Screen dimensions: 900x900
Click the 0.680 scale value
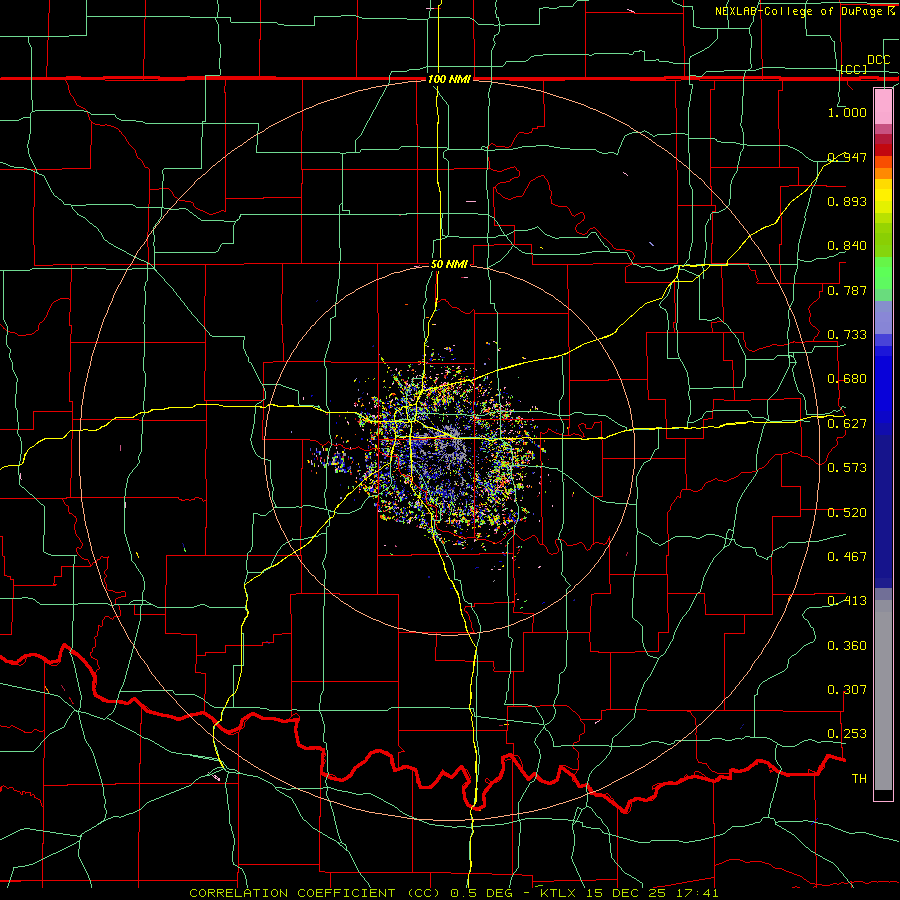point(847,379)
